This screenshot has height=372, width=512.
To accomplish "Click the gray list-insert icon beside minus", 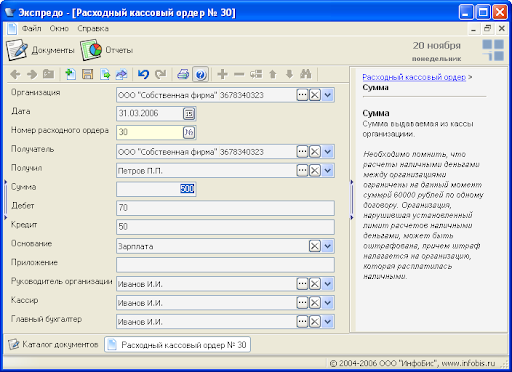I will (x=256, y=74).
